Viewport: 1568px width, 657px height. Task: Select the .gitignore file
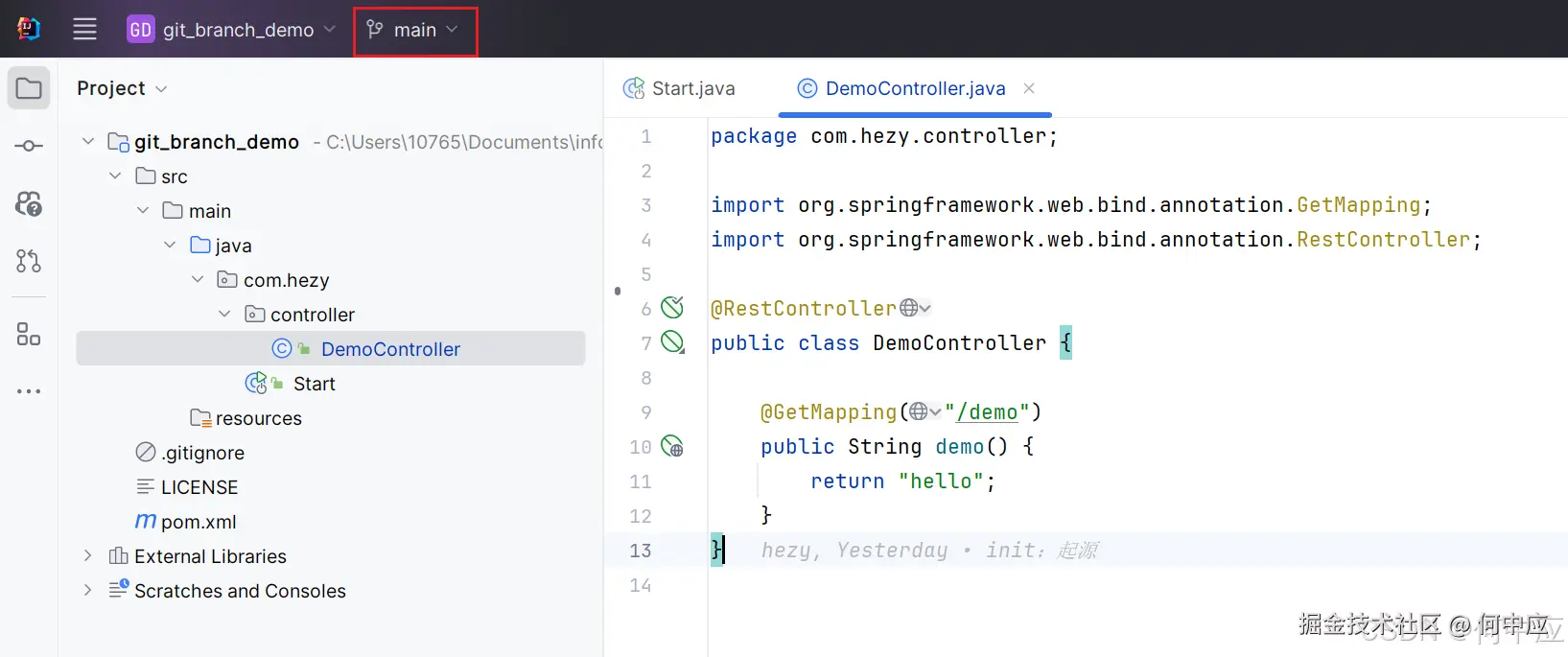202,453
